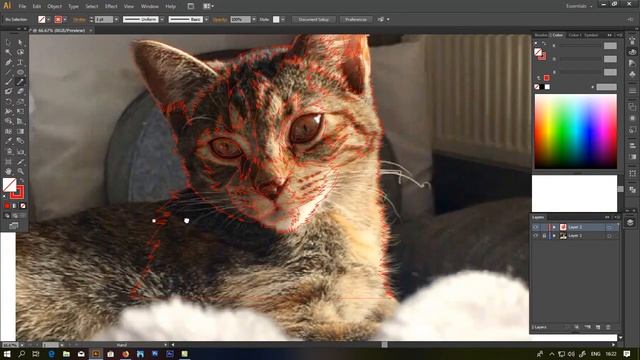Select the Rotate tool
The height and width of the screenshot is (360, 640).
tap(8, 102)
